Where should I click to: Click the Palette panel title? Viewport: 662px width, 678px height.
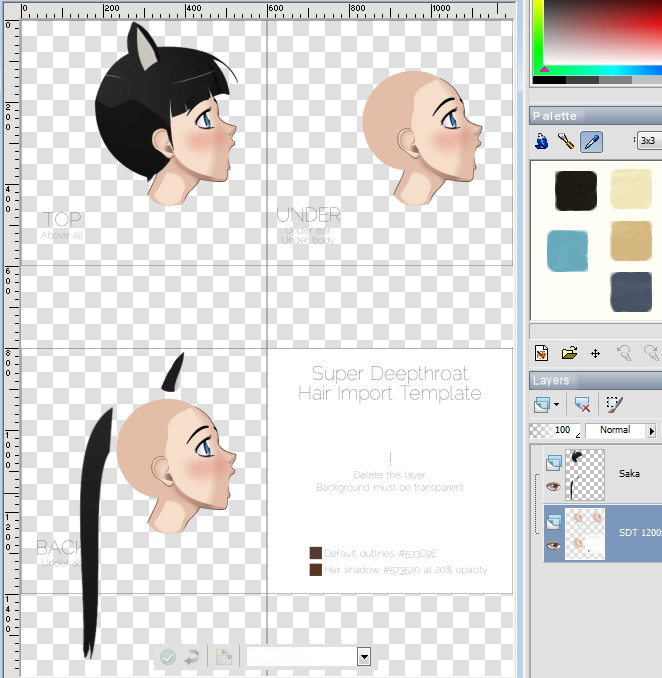554,116
